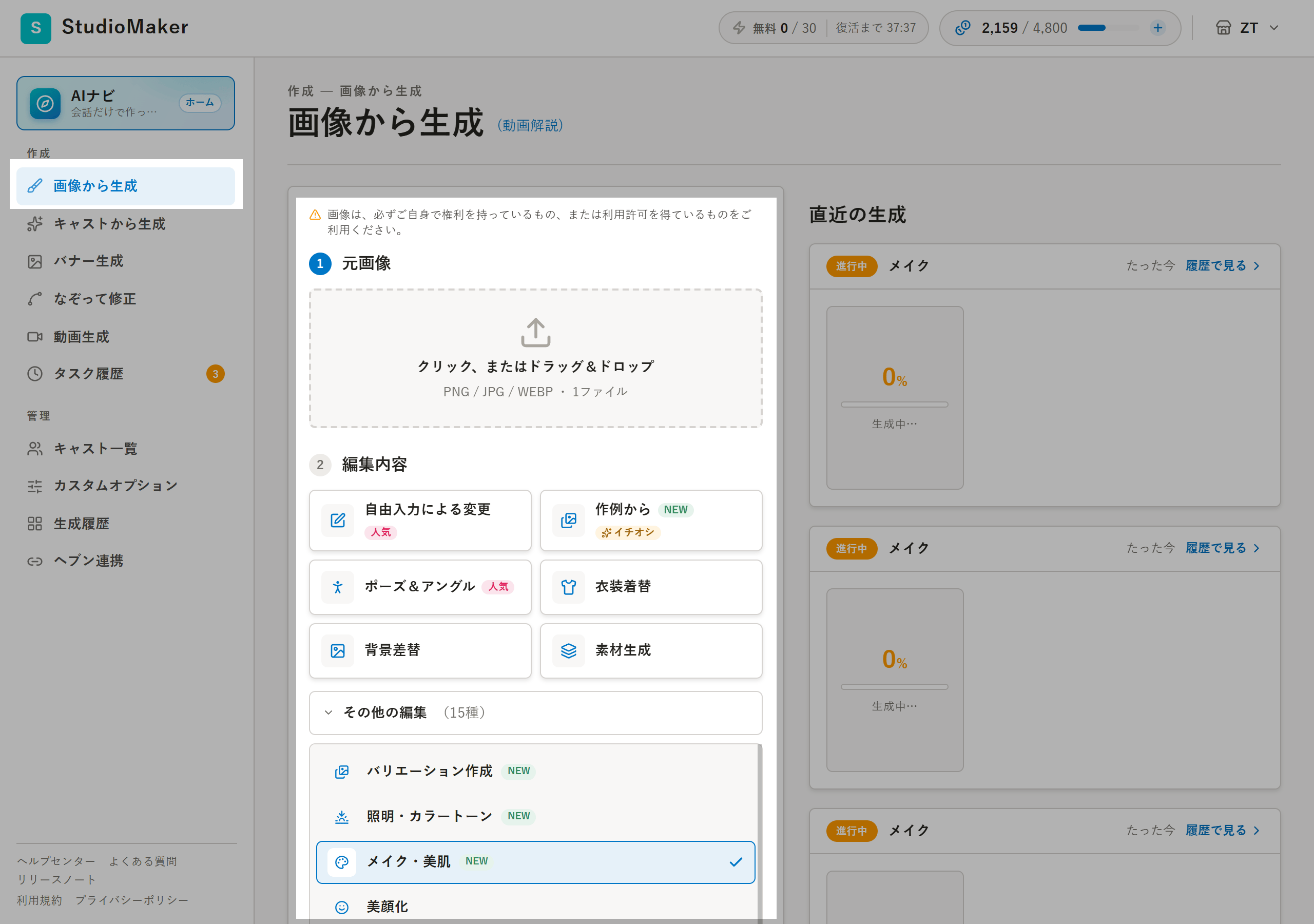Click 進行中 badge on first card
This screenshot has width=1314, height=924.
click(x=852, y=266)
